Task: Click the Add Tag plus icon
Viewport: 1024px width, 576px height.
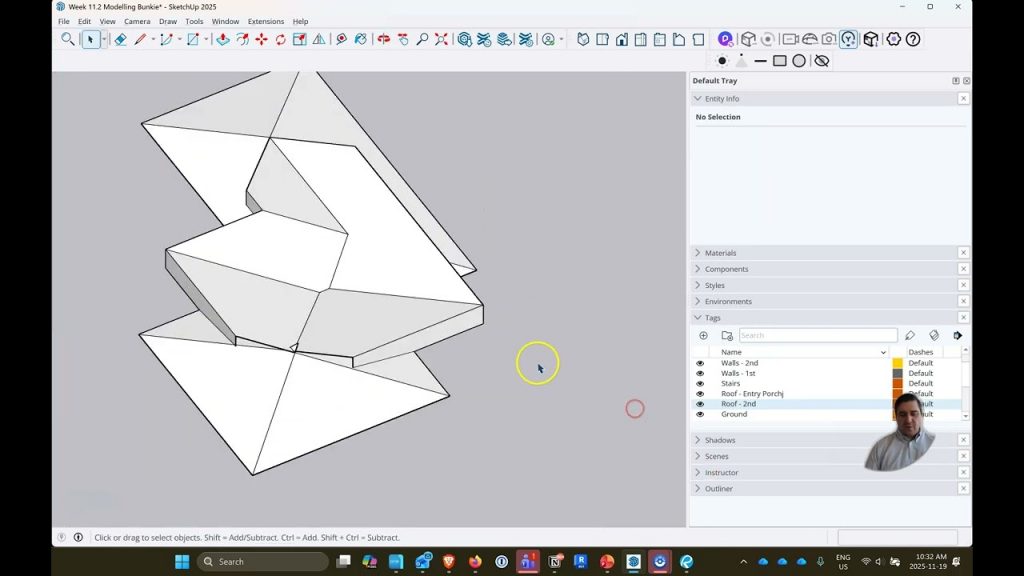Action: click(x=703, y=336)
